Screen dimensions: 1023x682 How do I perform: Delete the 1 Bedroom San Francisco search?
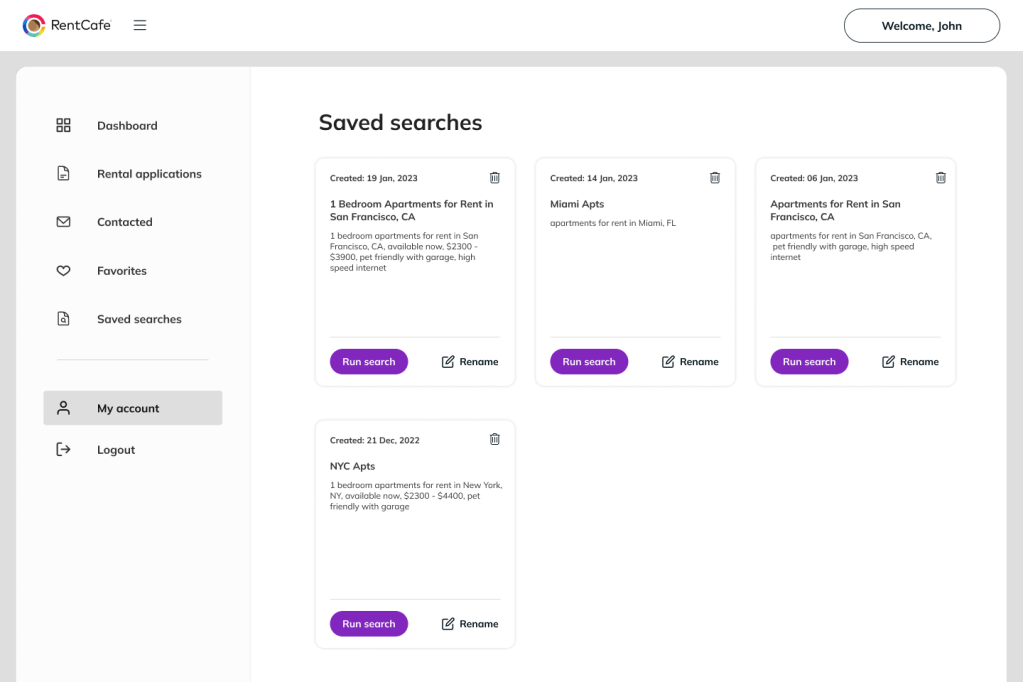[495, 178]
